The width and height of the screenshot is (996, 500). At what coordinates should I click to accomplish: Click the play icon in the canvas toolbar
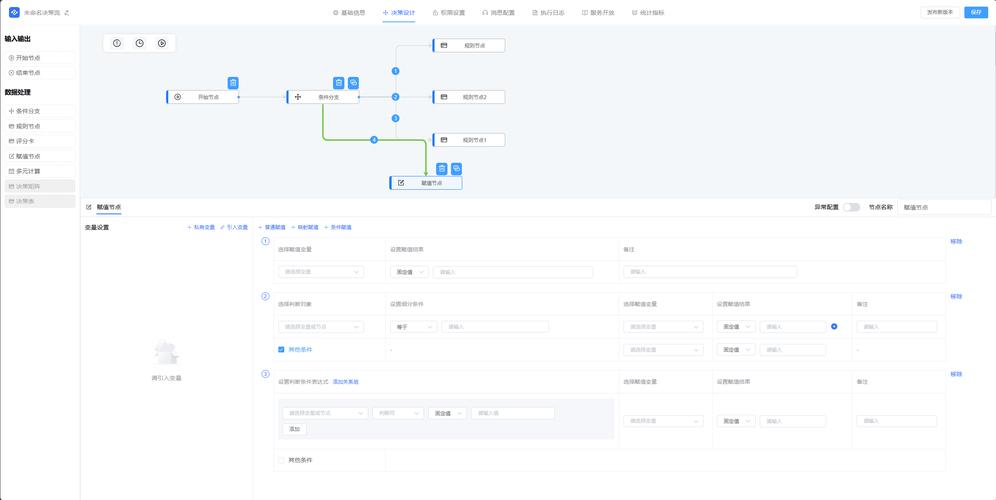click(162, 43)
